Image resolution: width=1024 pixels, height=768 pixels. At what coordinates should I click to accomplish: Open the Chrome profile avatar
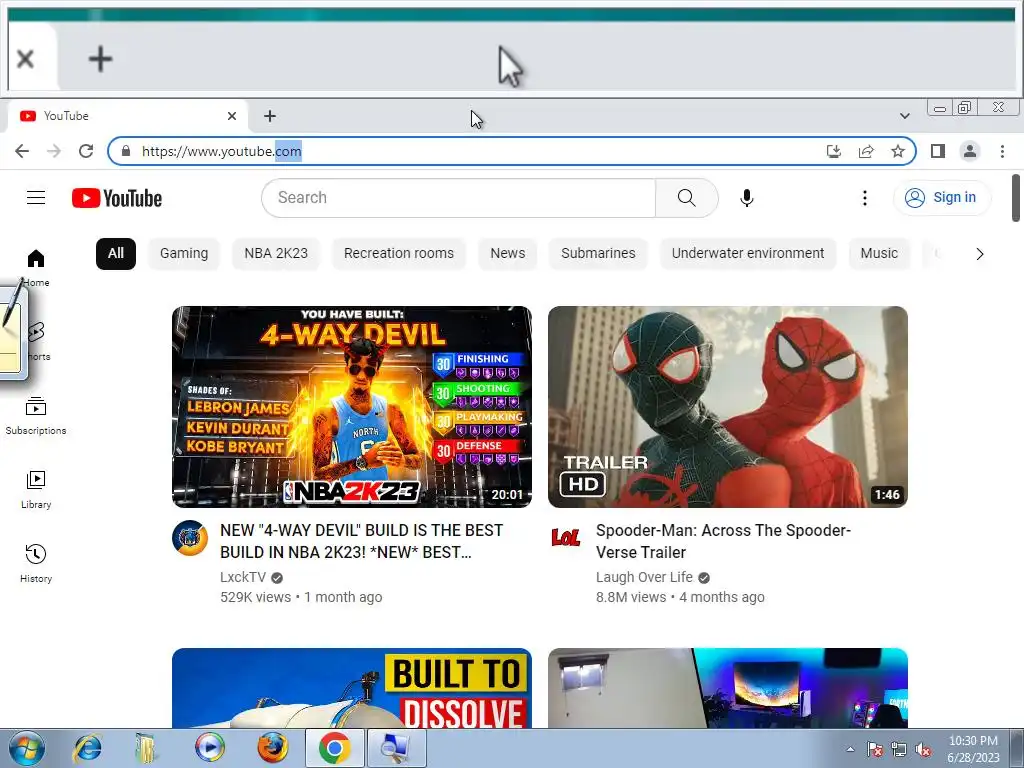(970, 152)
